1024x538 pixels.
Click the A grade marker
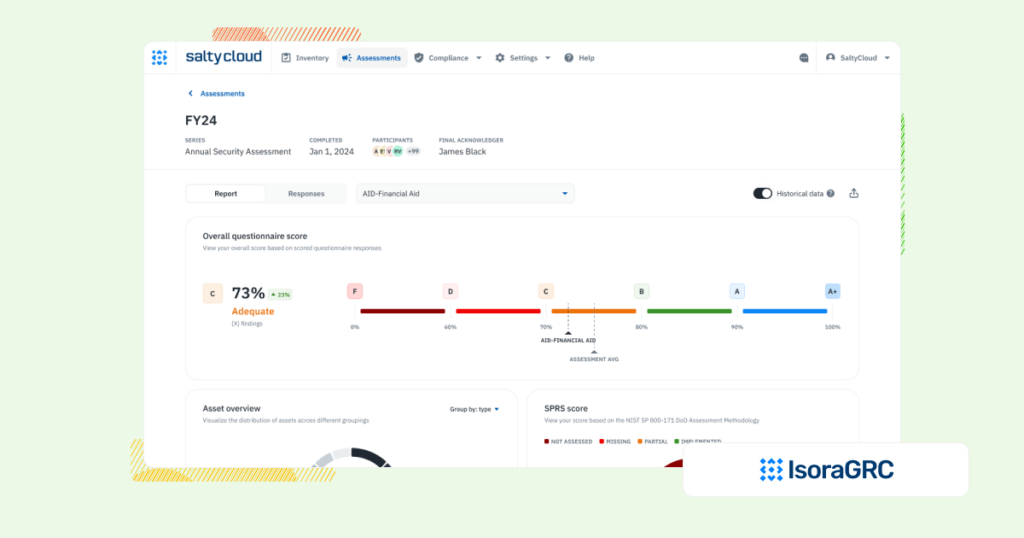(737, 291)
